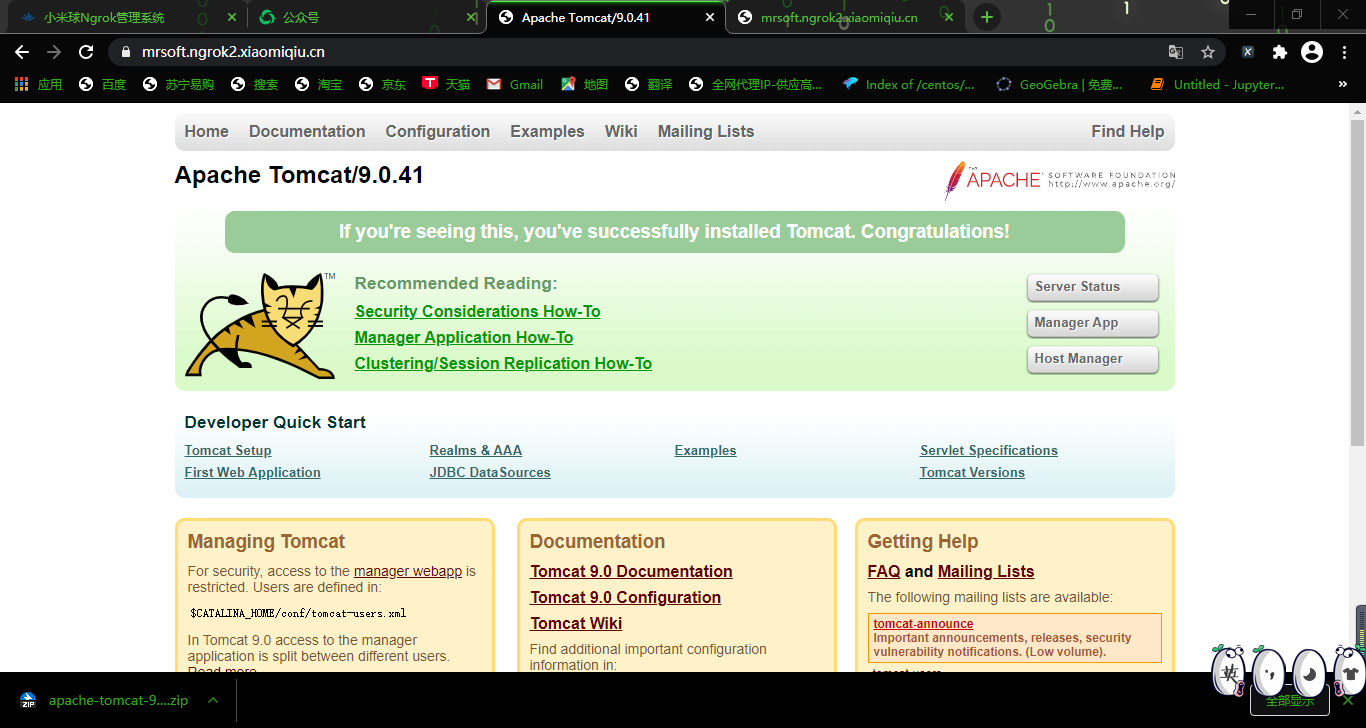Open Clustering/Session Replication How-To link
Screen dimensions: 1366x728
coord(503,363)
